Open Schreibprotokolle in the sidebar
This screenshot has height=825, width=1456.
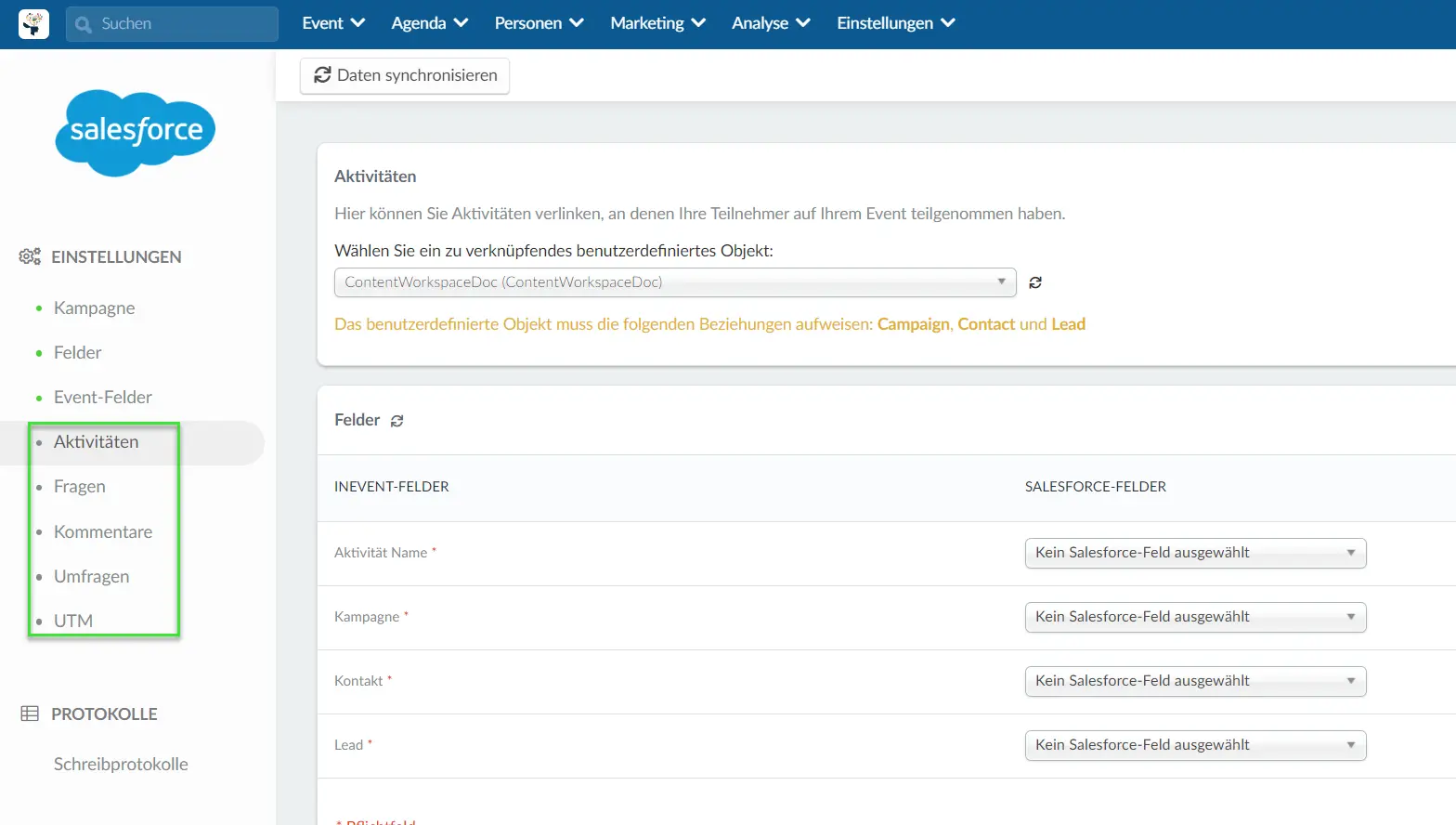tap(121, 764)
